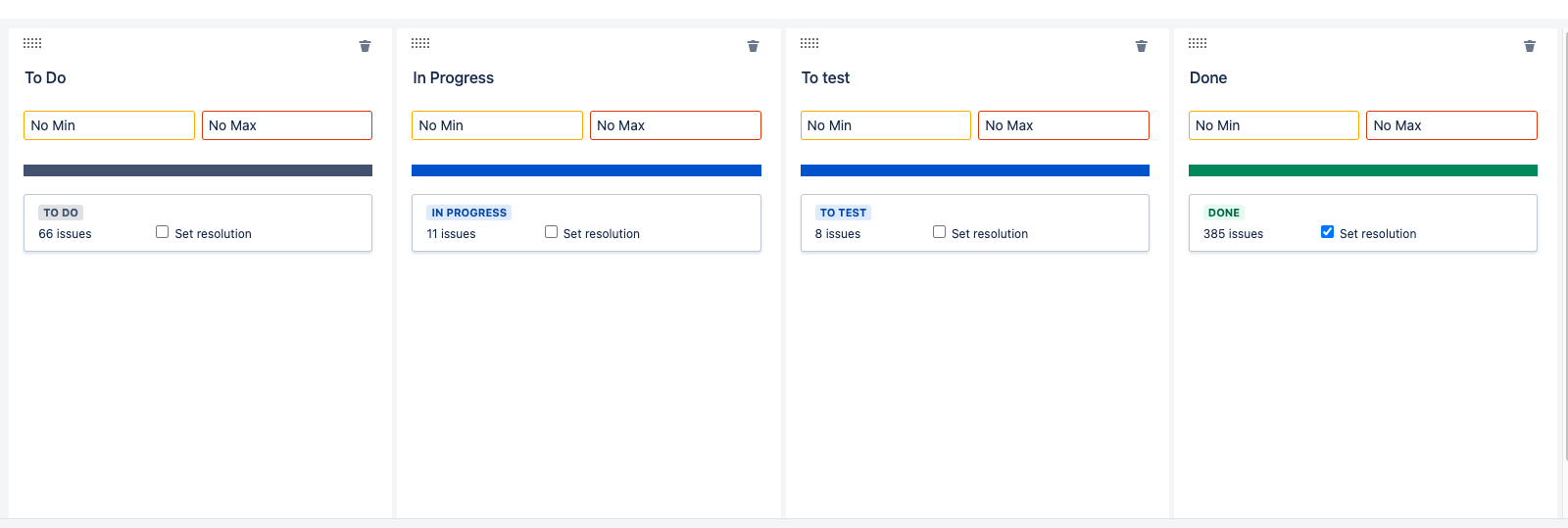Edit the To test column title
The image size is (1568, 528).
(825, 77)
